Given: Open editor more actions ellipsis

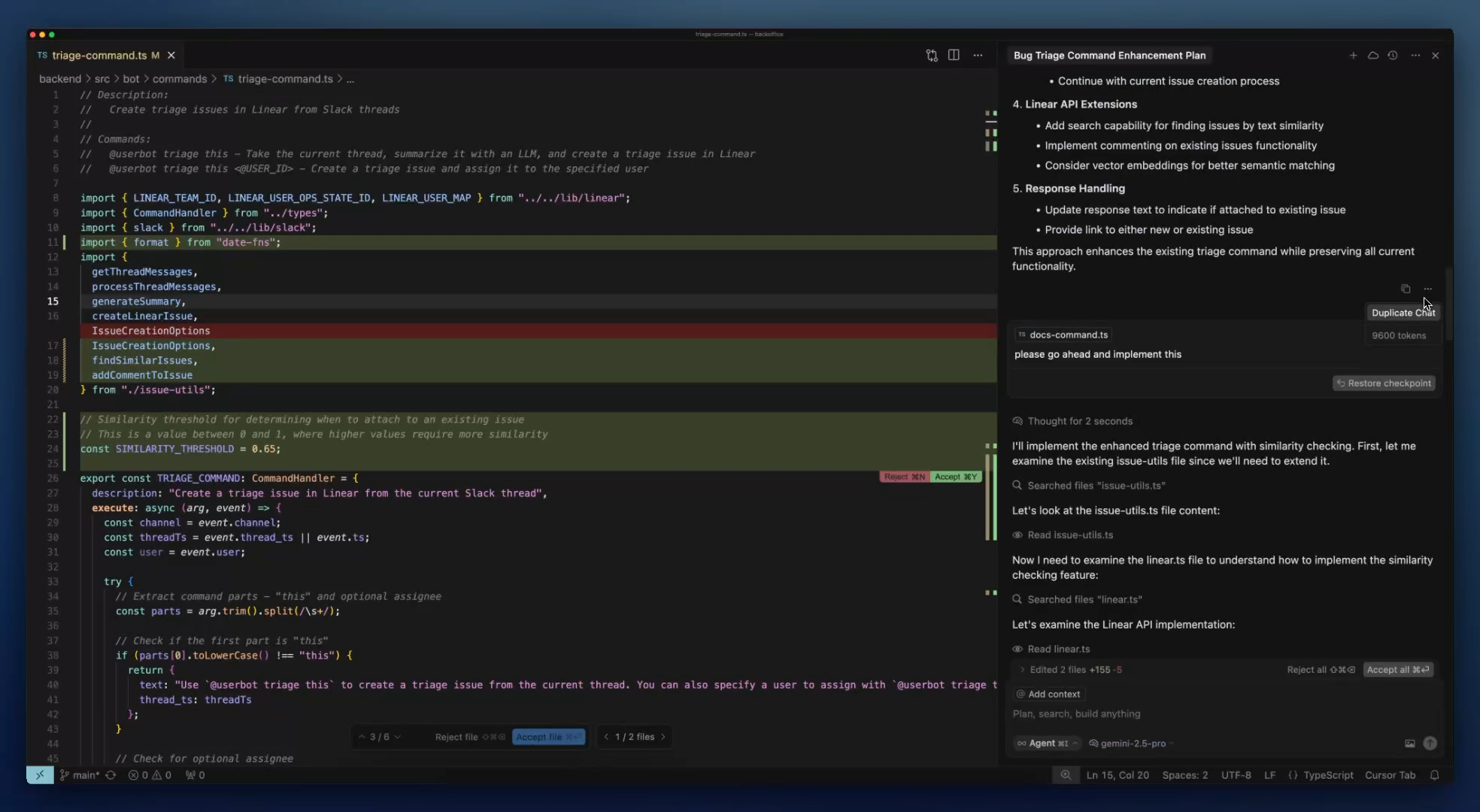Looking at the screenshot, I should tap(978, 56).
